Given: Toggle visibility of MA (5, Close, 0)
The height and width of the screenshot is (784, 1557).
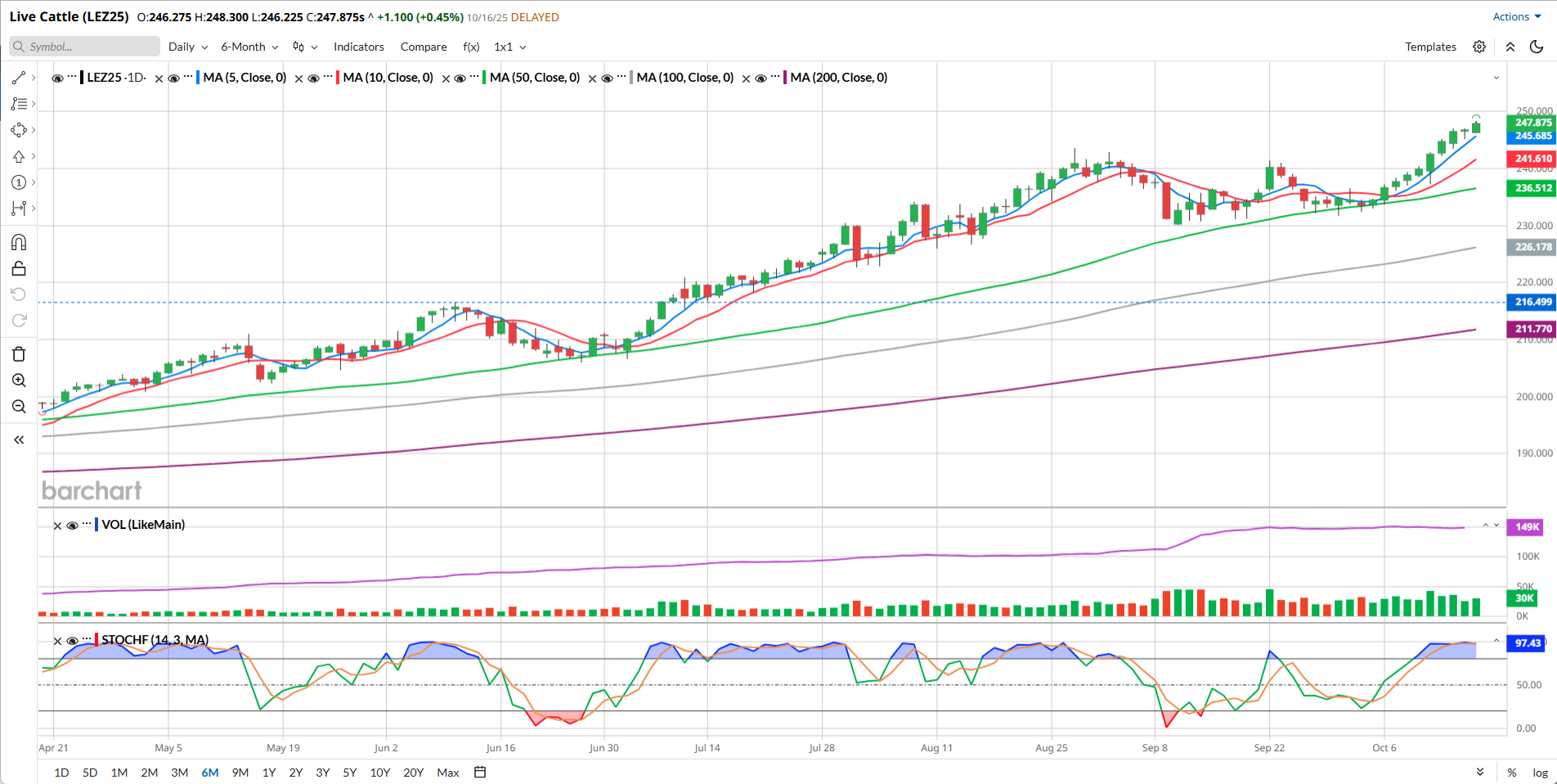Looking at the screenshot, I should 173,78.
